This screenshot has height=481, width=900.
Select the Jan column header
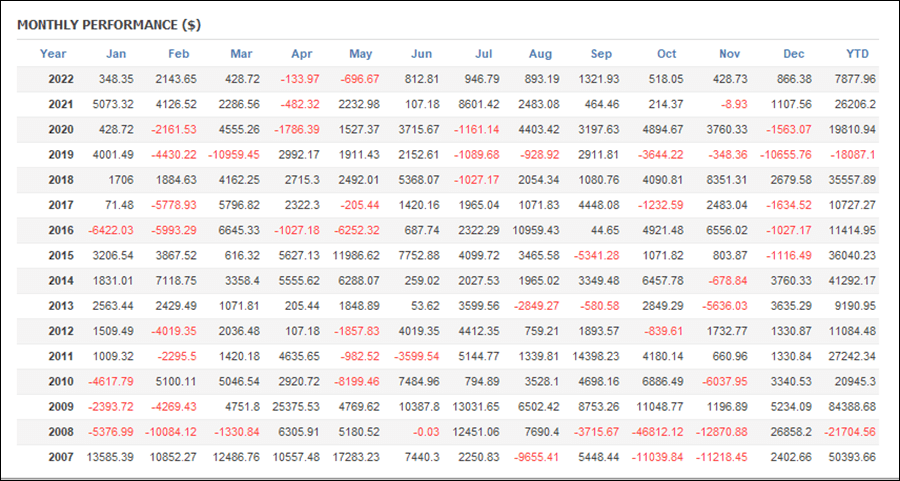point(116,54)
